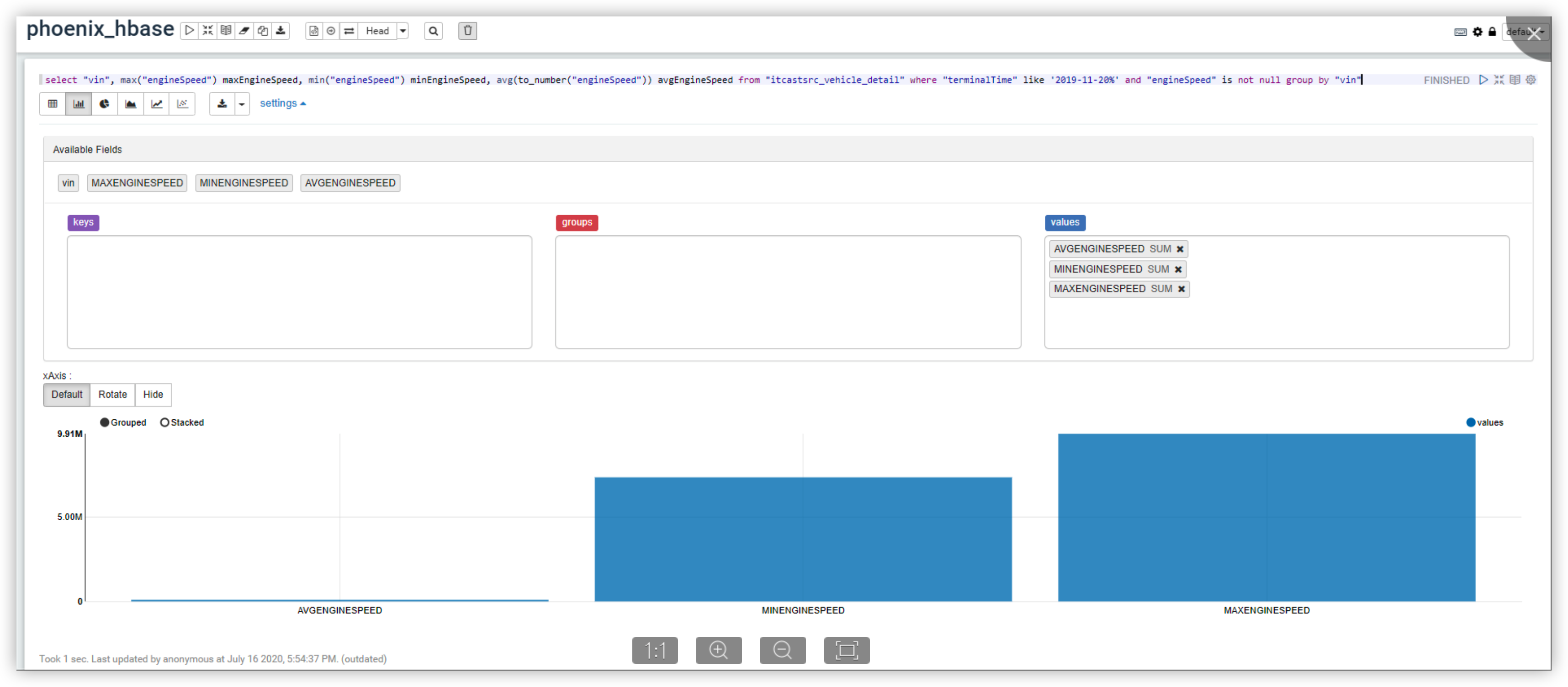Open the Head revision dropdown
This screenshot has height=687, width=1568.
click(x=403, y=31)
